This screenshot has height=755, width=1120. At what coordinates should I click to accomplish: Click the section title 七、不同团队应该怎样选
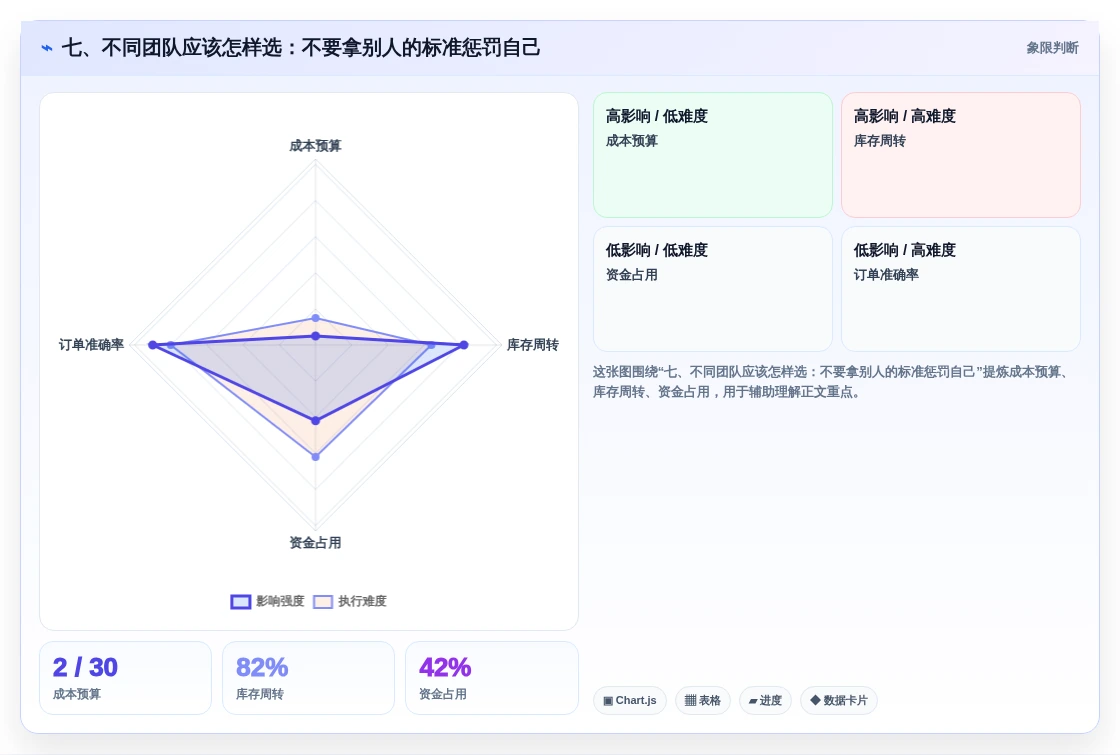[x=301, y=48]
